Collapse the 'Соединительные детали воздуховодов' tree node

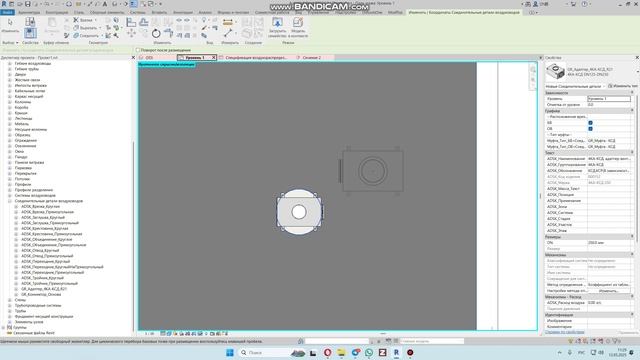tap(9, 201)
